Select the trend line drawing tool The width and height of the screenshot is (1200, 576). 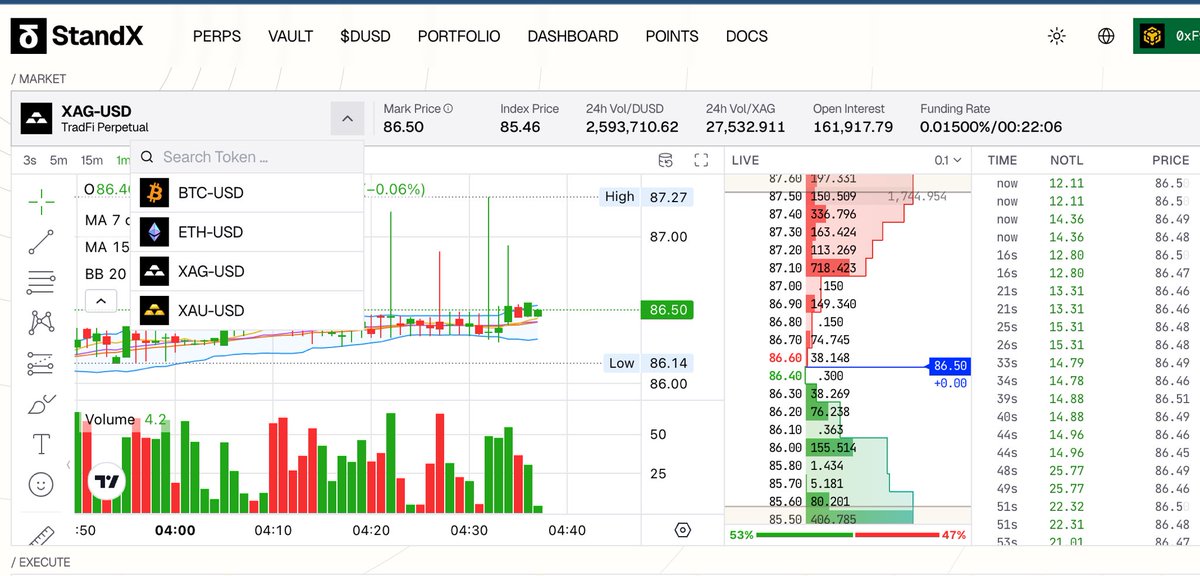[x=41, y=241]
